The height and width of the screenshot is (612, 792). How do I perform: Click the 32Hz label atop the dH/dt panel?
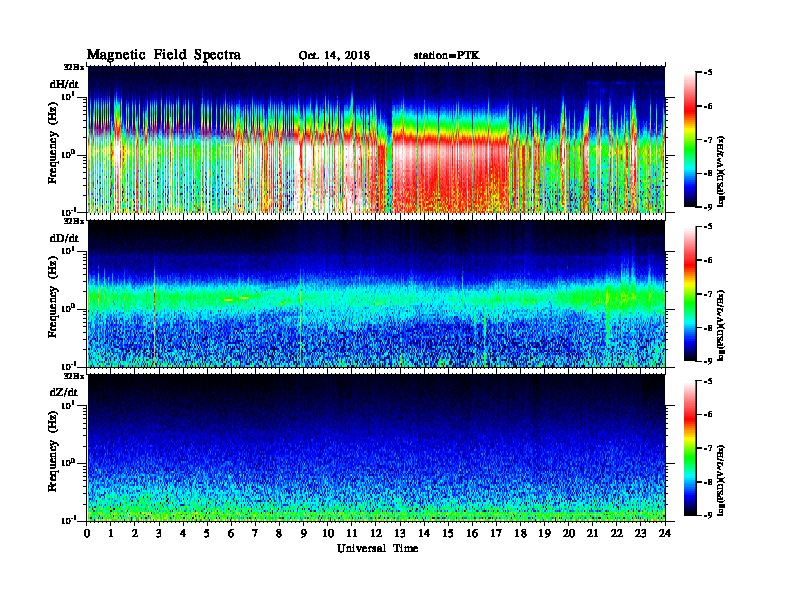click(x=73, y=67)
